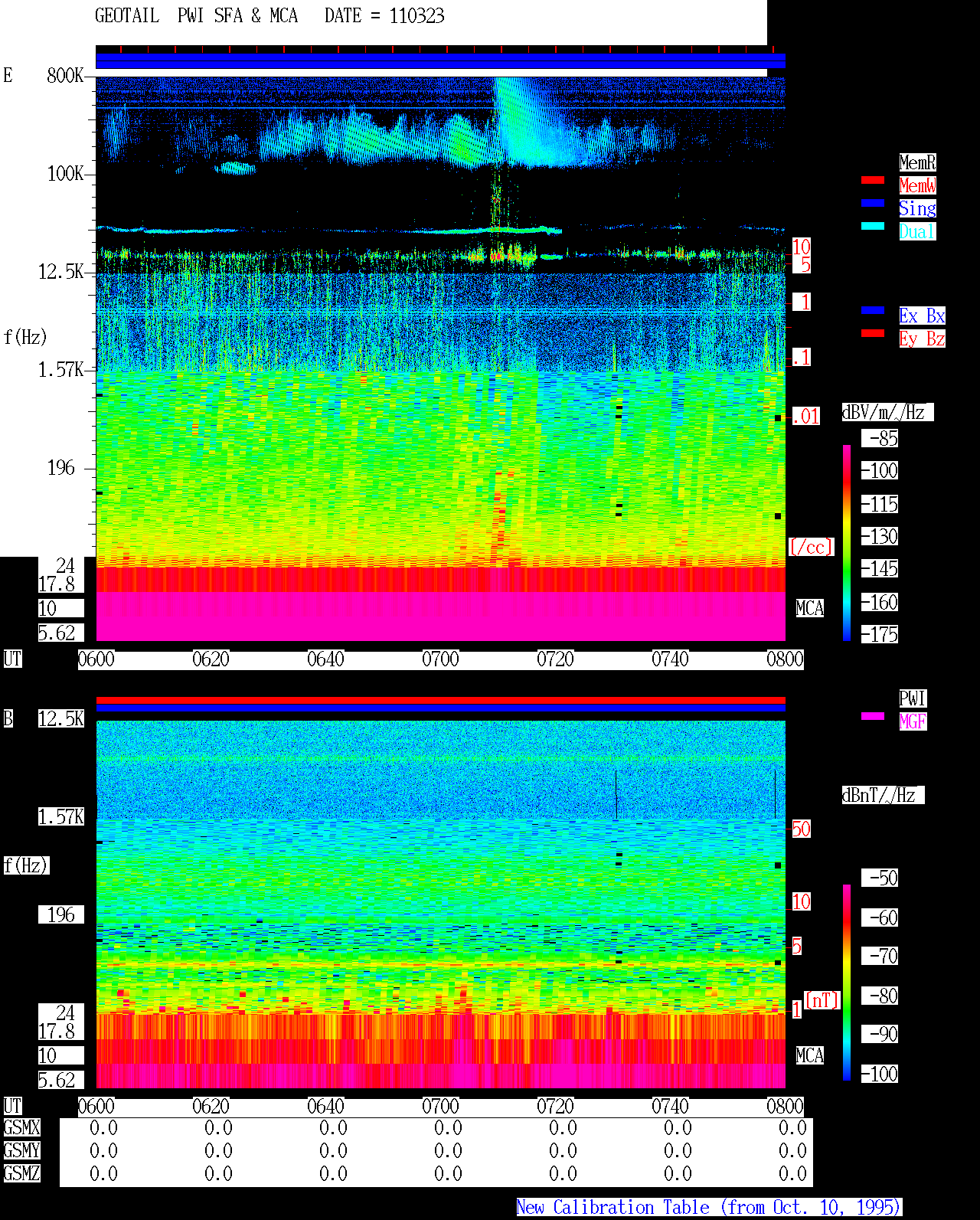This screenshot has width=980, height=1220.
Task: Click the red MemW legend swatch
Action: click(873, 180)
